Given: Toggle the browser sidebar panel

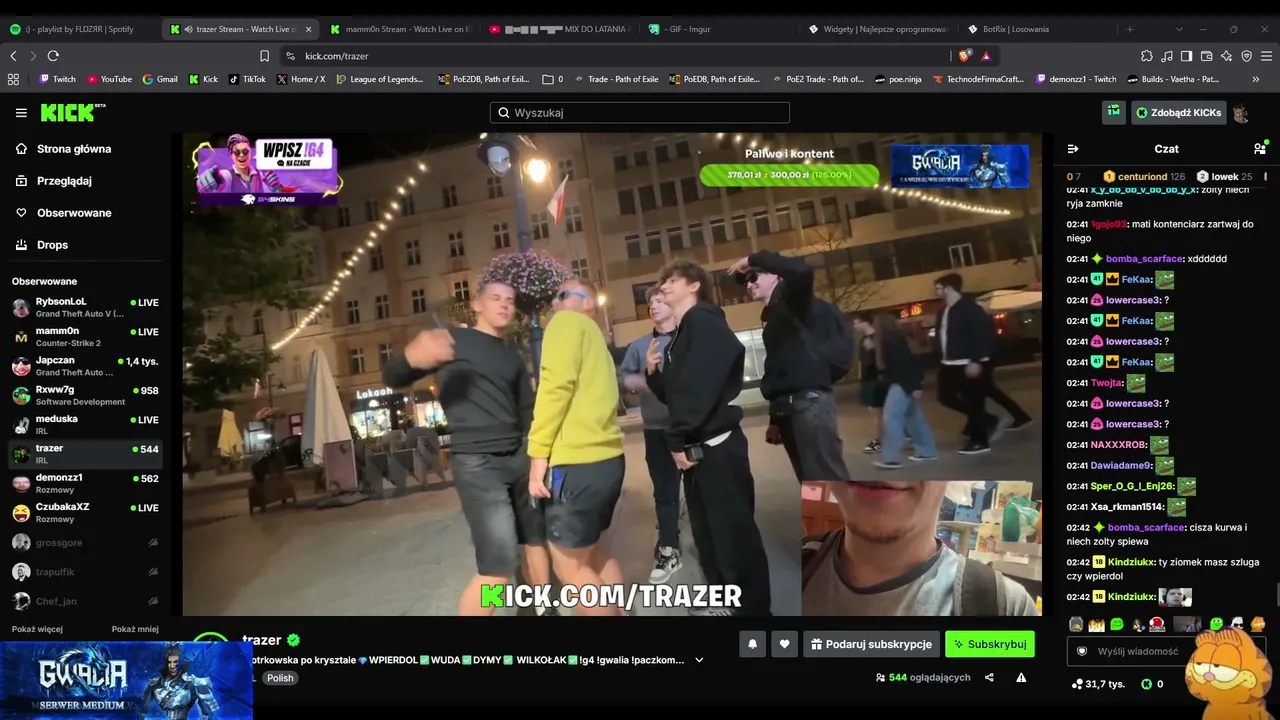Looking at the screenshot, I should [1187, 56].
